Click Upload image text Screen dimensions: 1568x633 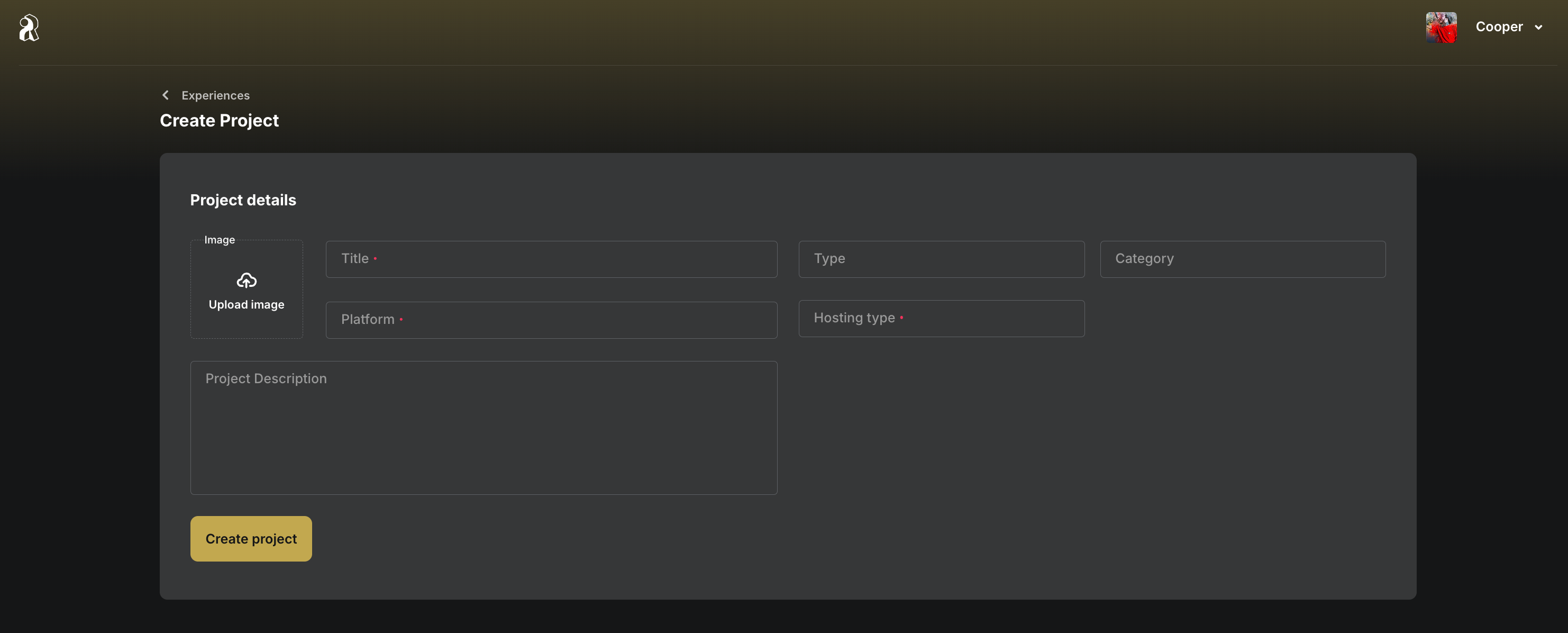coord(247,305)
